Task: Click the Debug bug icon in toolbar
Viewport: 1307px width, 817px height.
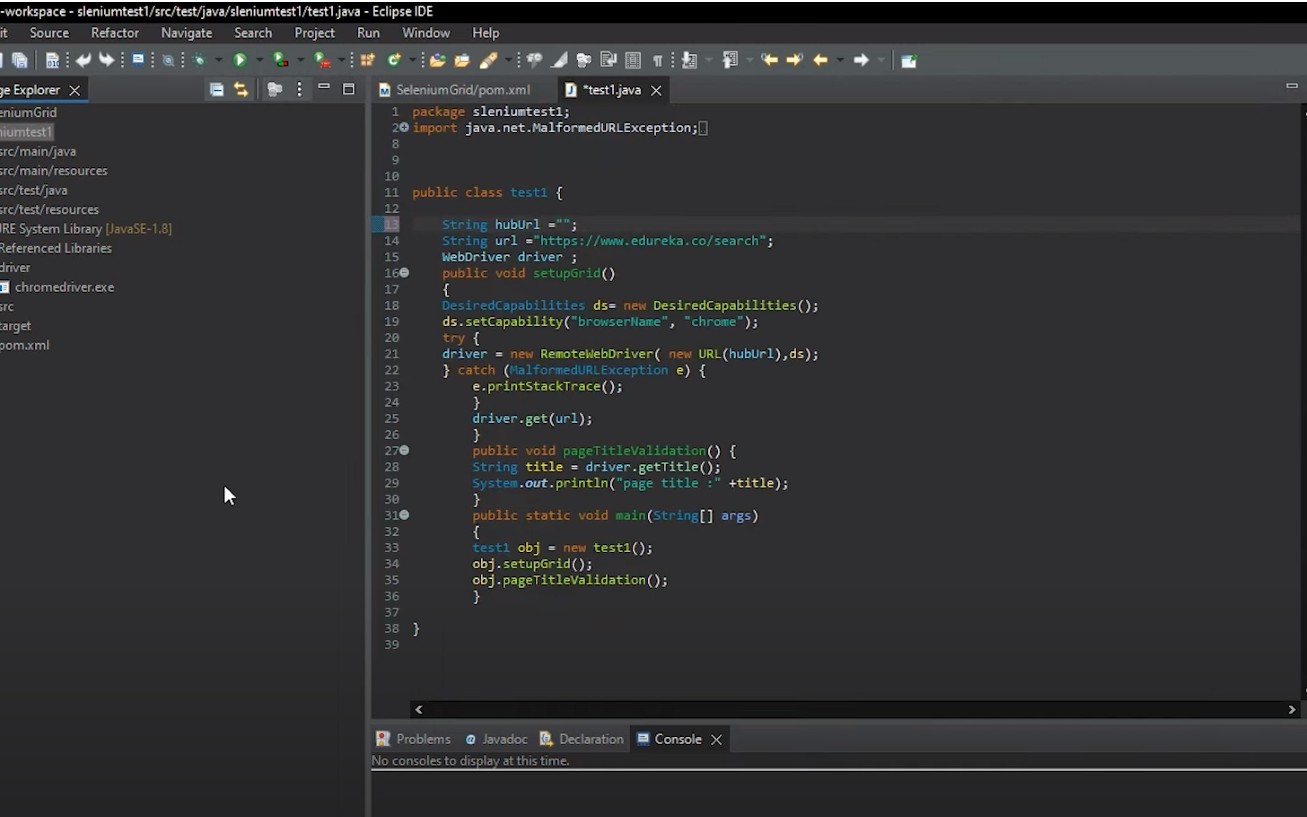Action: coord(200,61)
